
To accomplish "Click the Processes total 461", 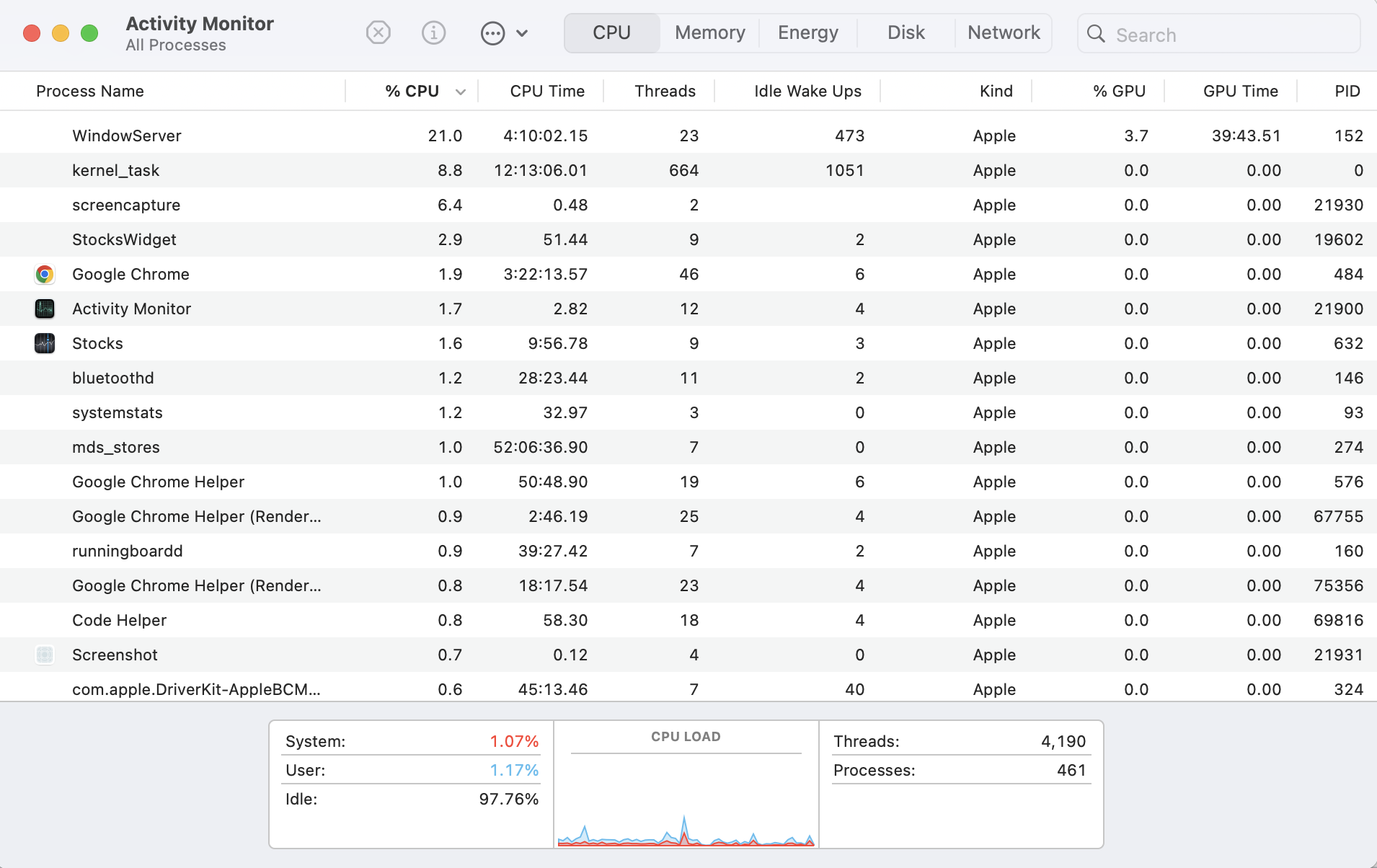I will (x=1071, y=770).
